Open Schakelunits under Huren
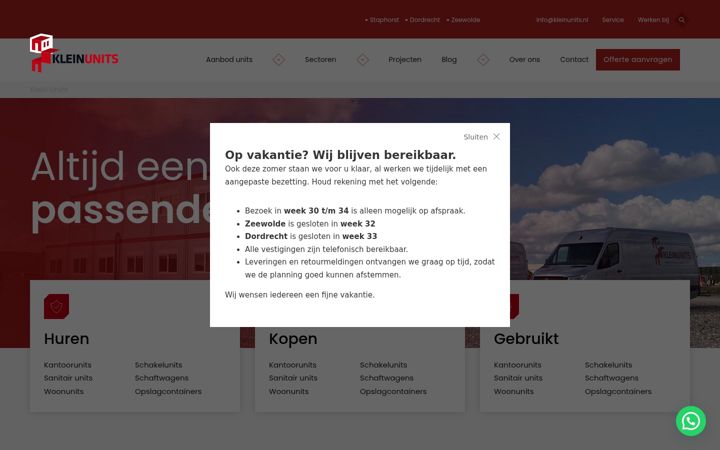 tap(158, 365)
